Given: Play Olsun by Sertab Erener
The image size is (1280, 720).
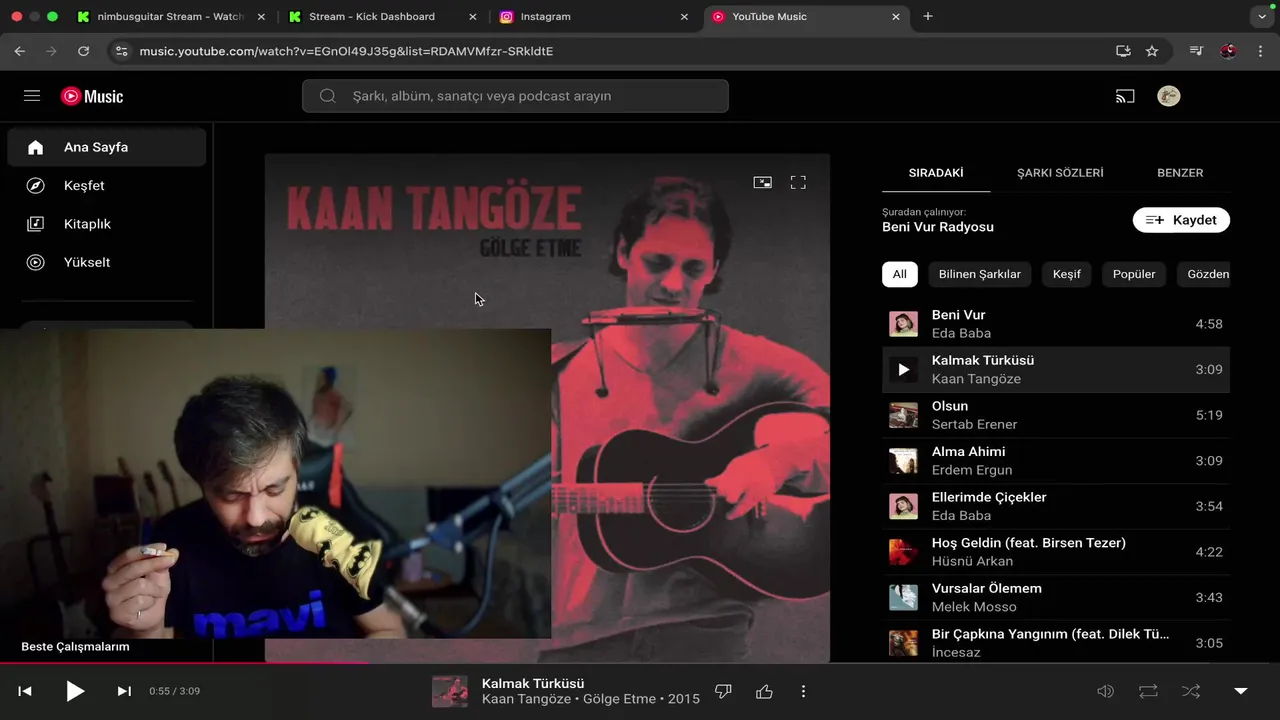Looking at the screenshot, I should click(x=1056, y=415).
